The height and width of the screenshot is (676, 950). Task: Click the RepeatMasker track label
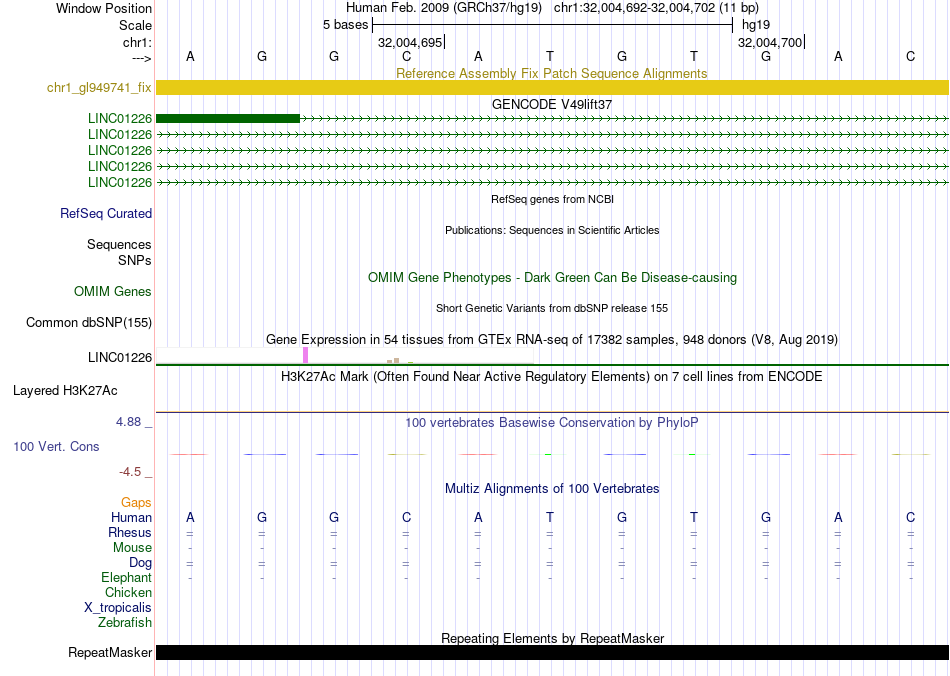click(x=110, y=652)
